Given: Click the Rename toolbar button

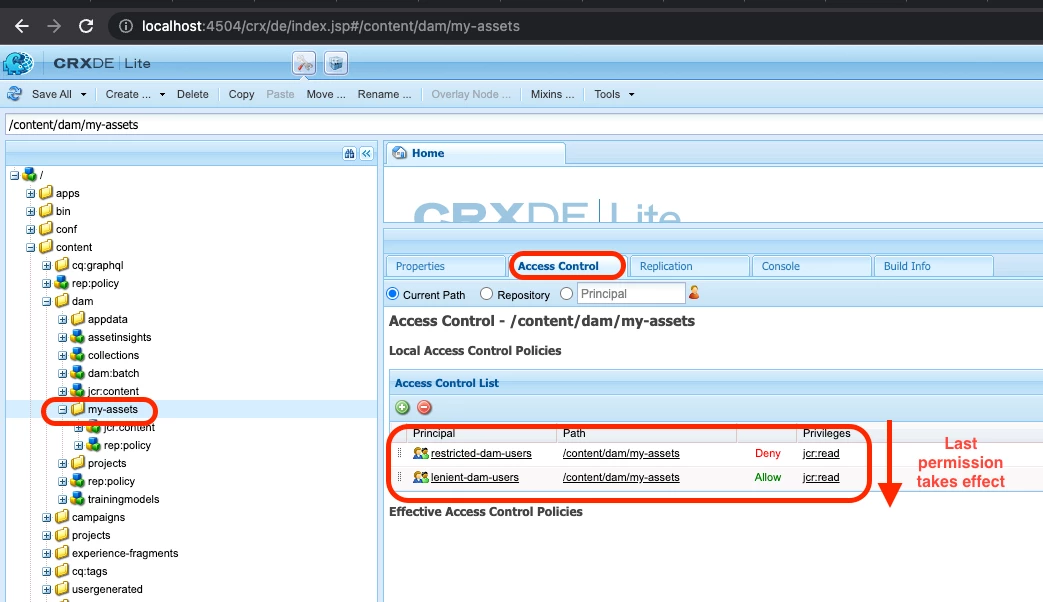Looking at the screenshot, I should click(384, 94).
